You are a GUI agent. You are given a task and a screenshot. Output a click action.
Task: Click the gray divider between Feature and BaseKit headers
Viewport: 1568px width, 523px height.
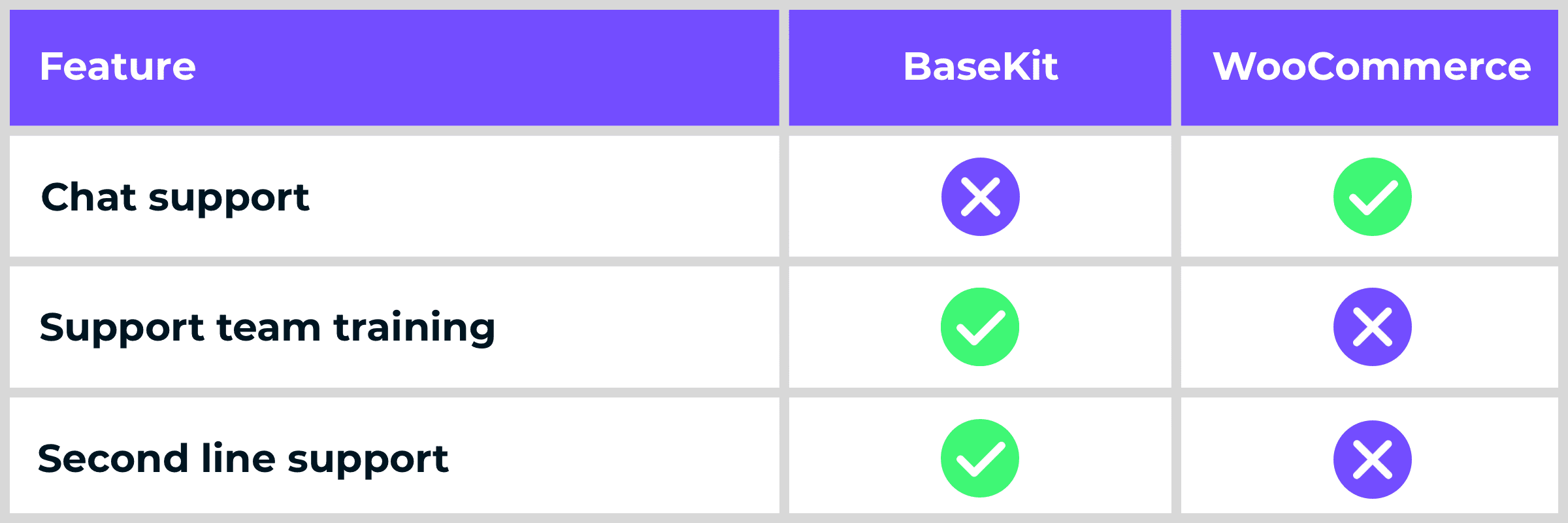coord(784,67)
